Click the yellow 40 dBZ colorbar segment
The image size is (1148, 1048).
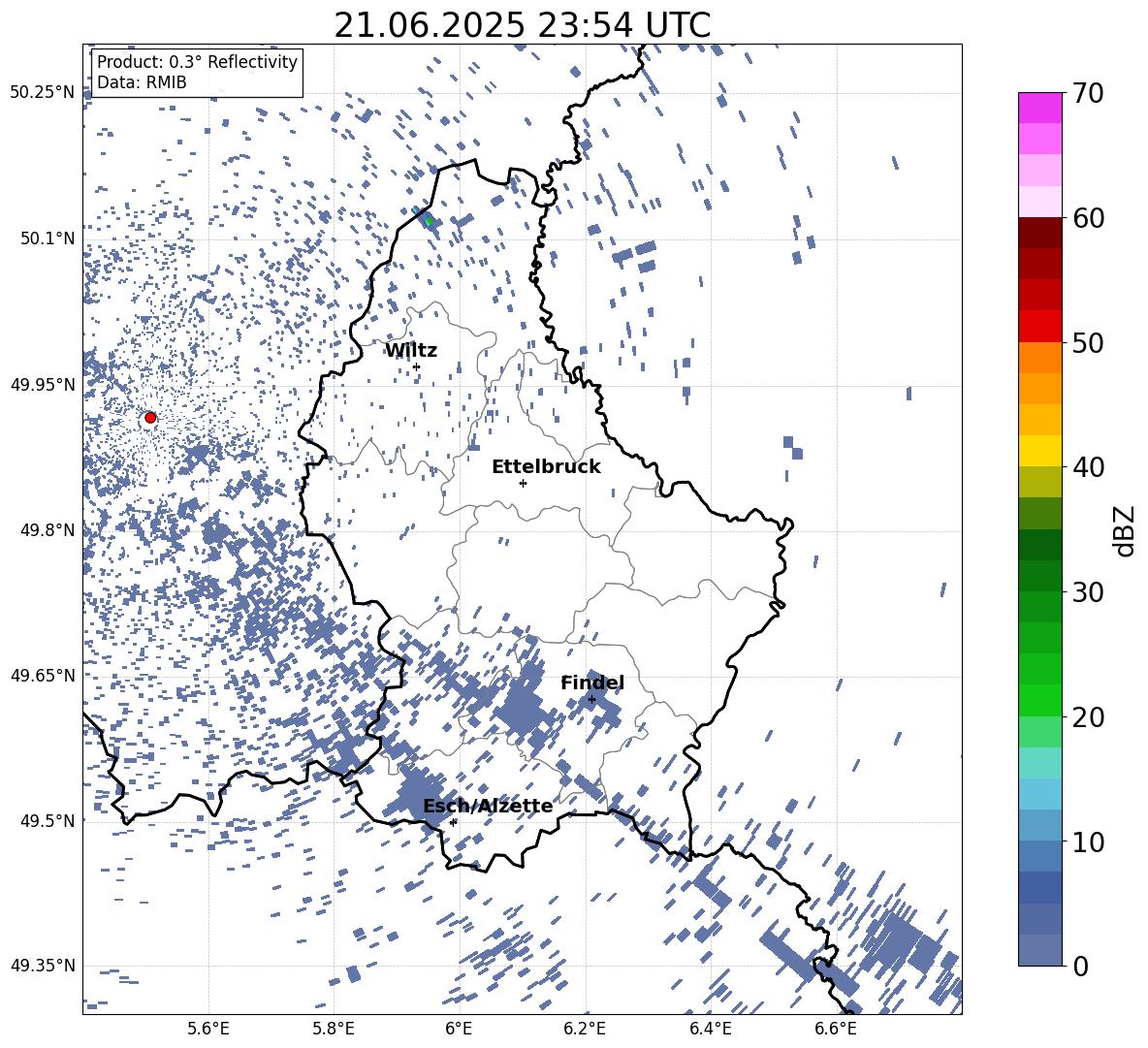(x=1039, y=451)
